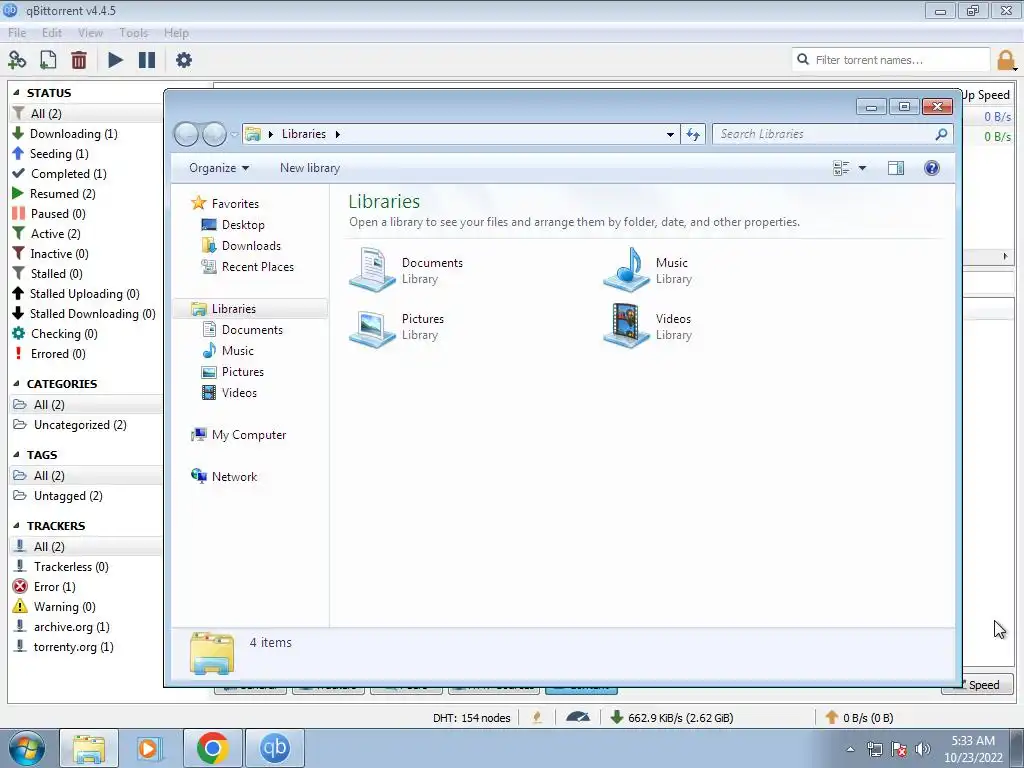Click the red trash delete icon in qBittorrent
The width and height of the screenshot is (1024, 768).
pyautogui.click(x=79, y=60)
